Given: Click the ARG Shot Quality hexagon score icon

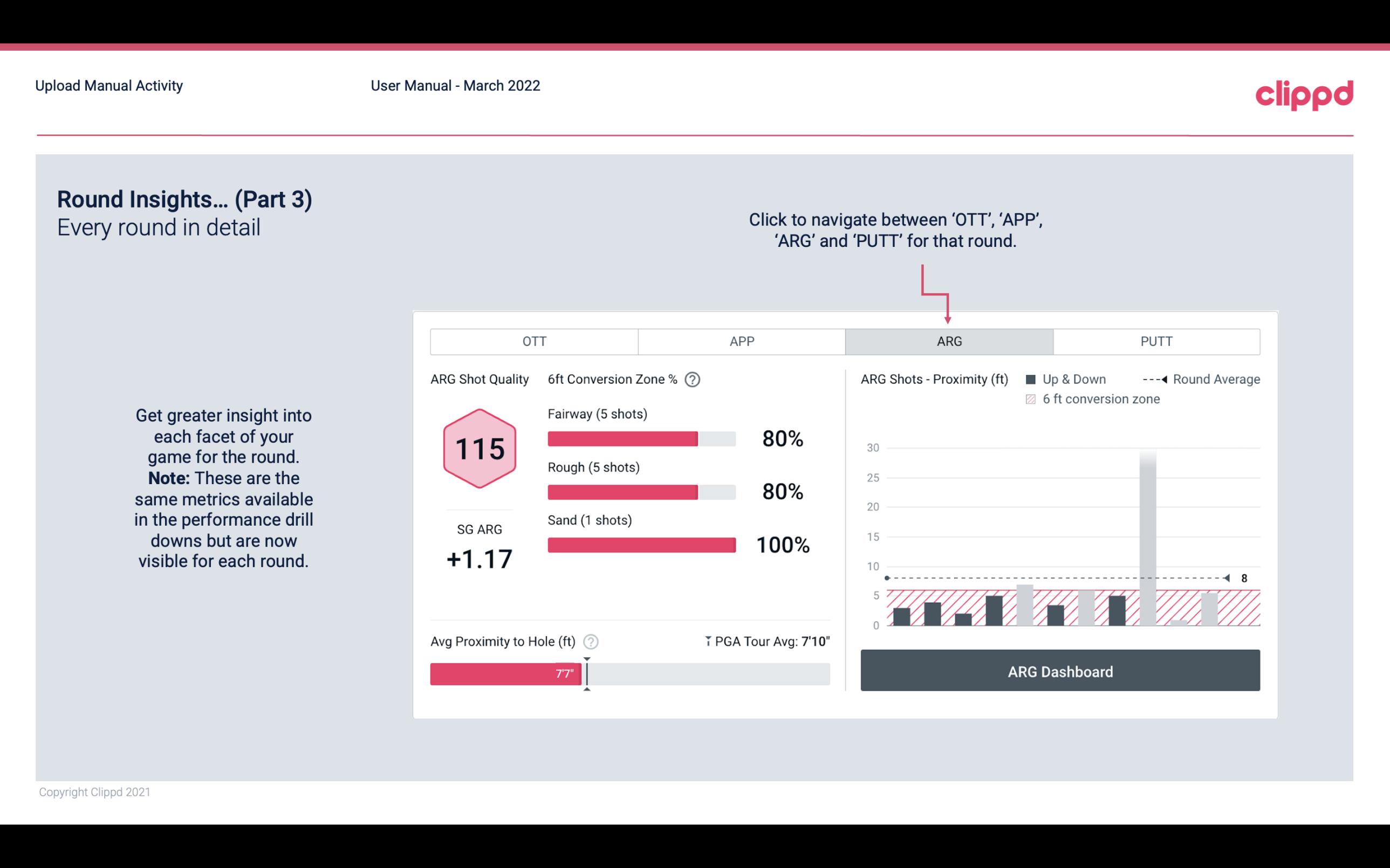Looking at the screenshot, I should (478, 449).
